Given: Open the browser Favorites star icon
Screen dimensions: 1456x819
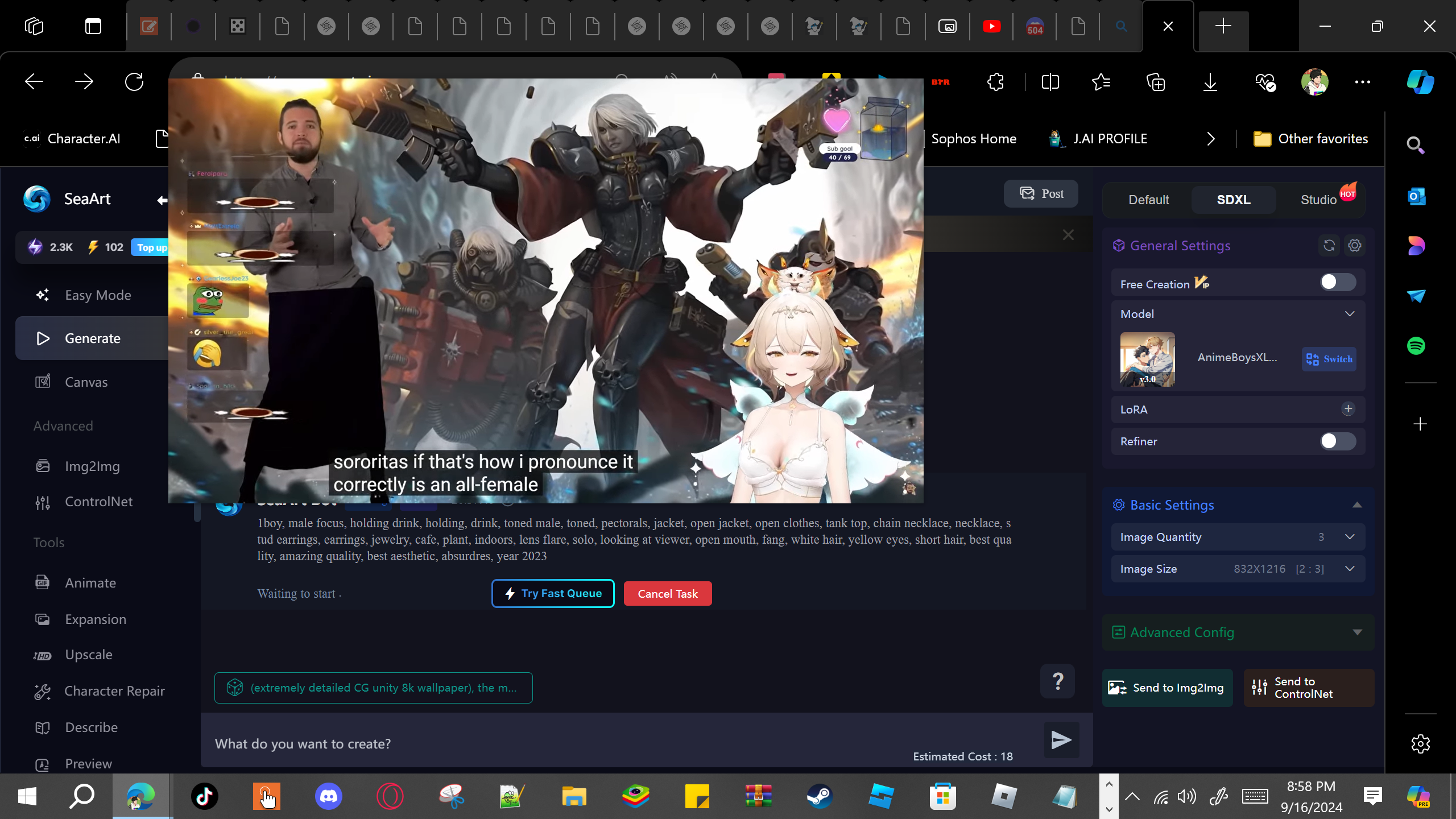Looking at the screenshot, I should click(x=1102, y=82).
